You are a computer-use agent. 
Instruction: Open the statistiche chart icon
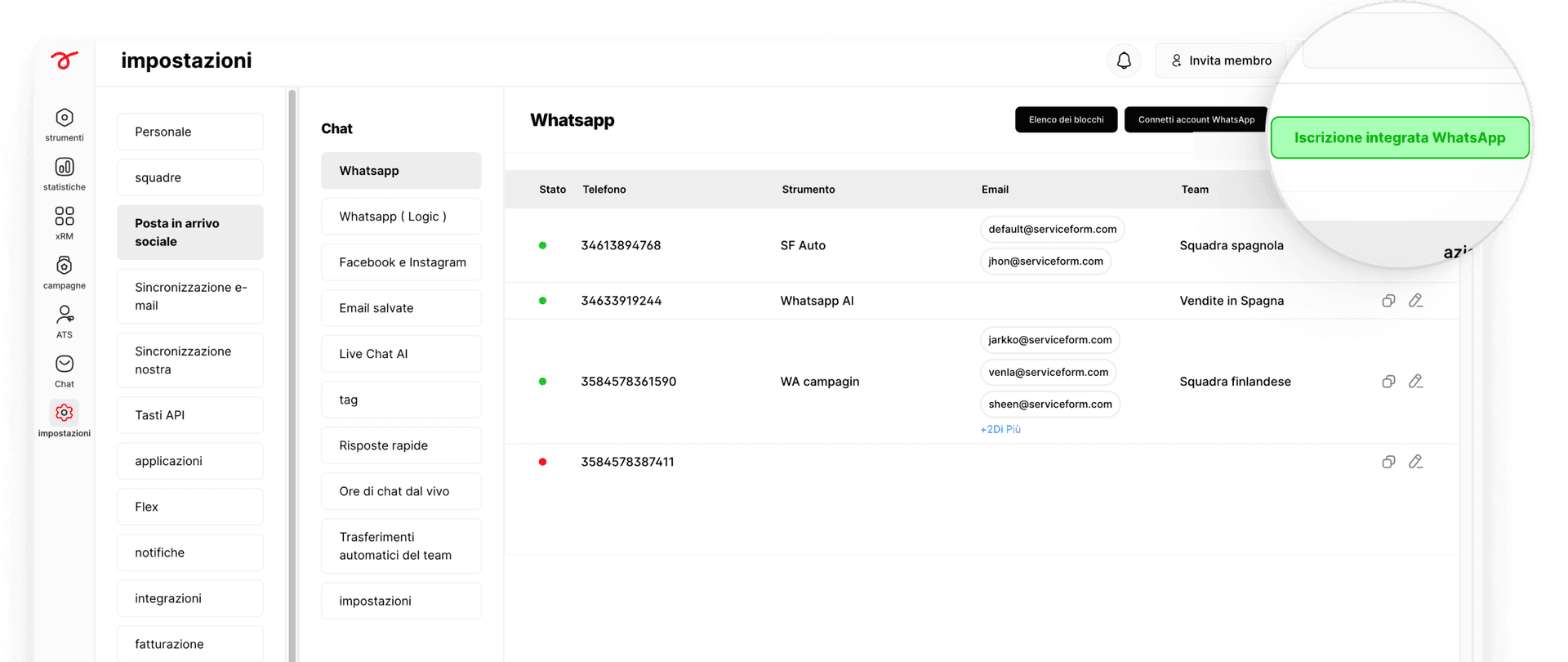(x=65, y=168)
